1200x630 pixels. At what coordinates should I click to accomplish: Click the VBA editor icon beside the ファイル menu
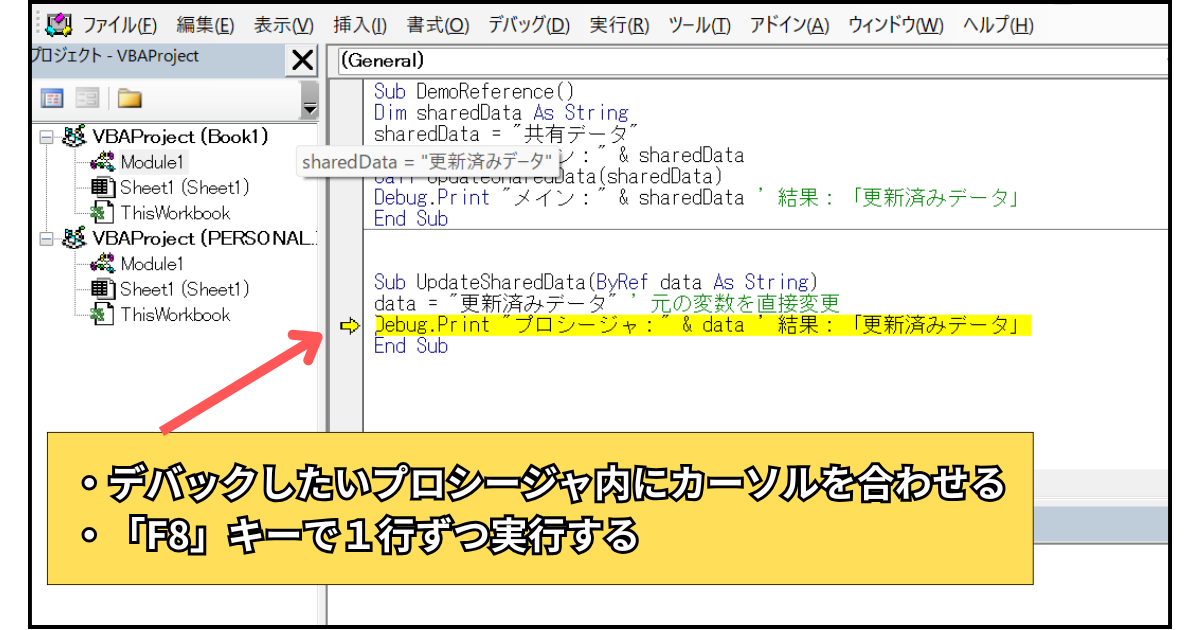59,24
